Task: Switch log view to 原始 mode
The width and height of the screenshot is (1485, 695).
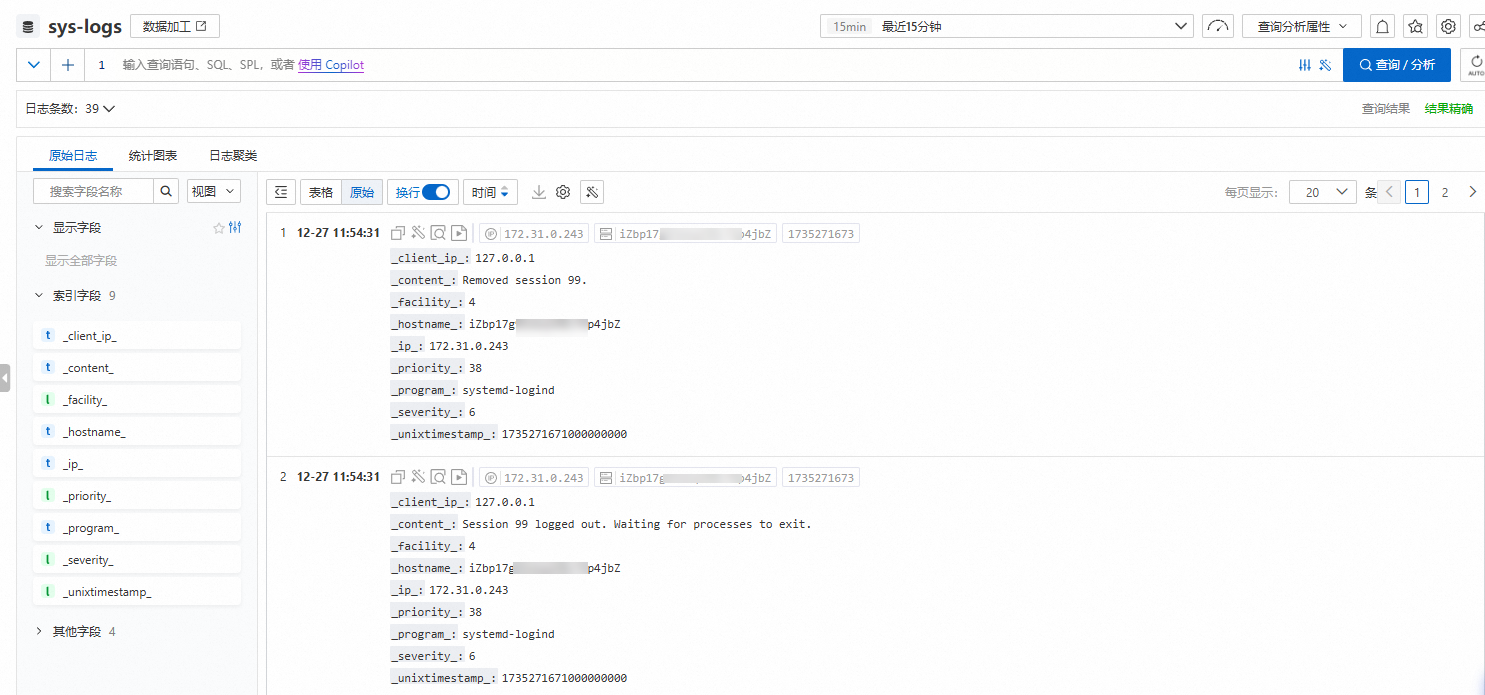Action: click(x=362, y=192)
